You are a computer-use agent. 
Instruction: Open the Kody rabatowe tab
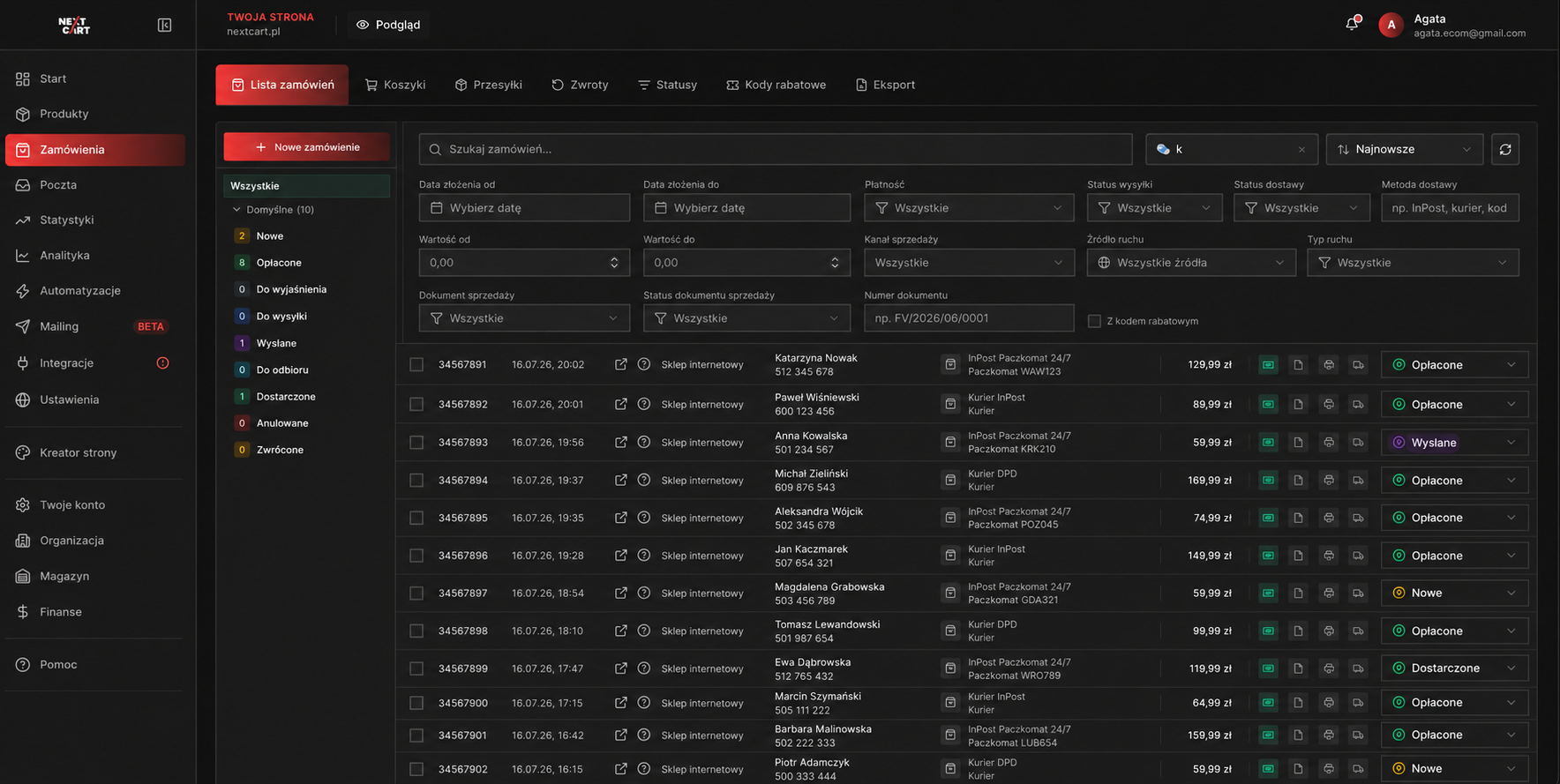pyautogui.click(x=776, y=85)
